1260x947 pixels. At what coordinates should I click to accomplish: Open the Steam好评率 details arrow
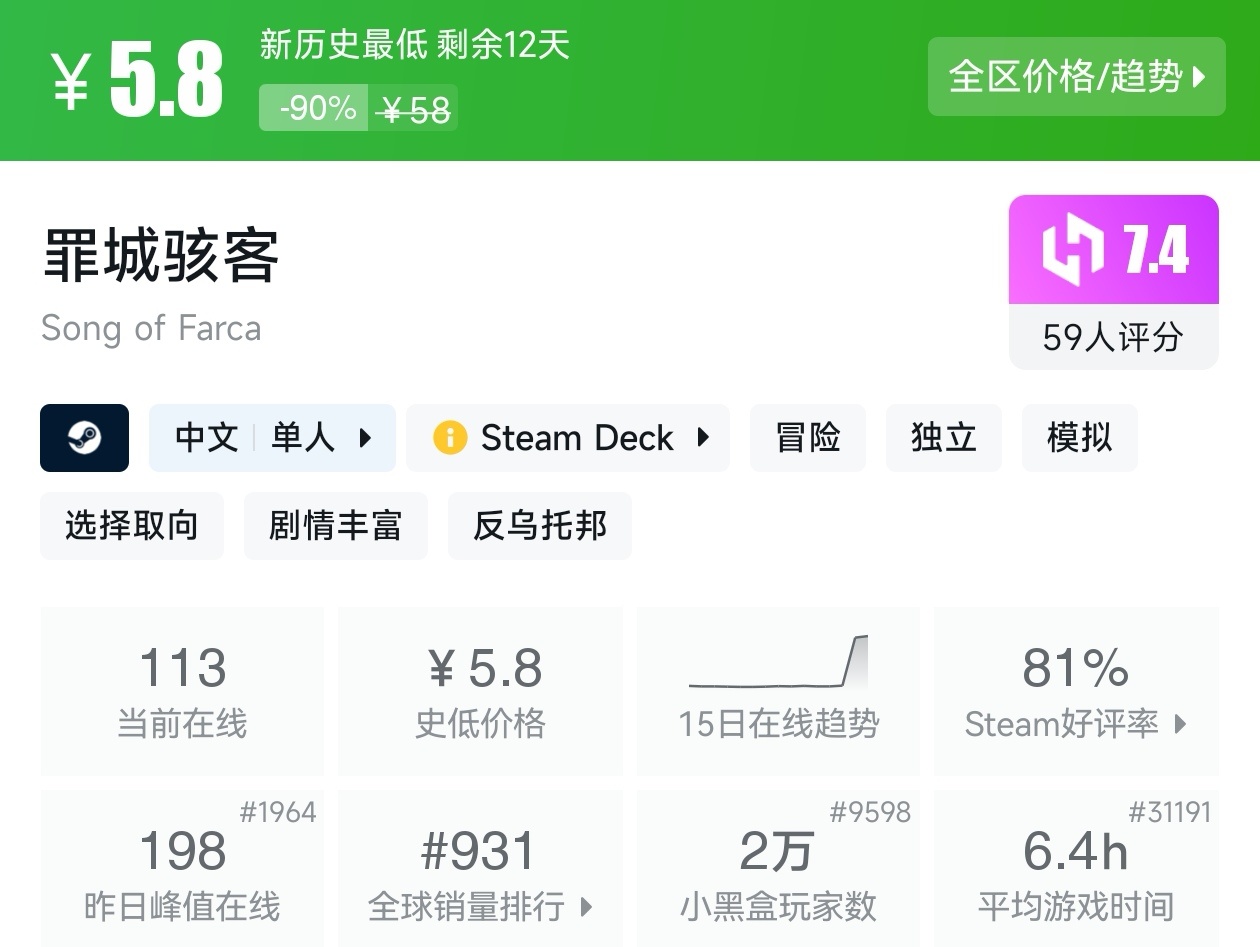(x=1181, y=724)
